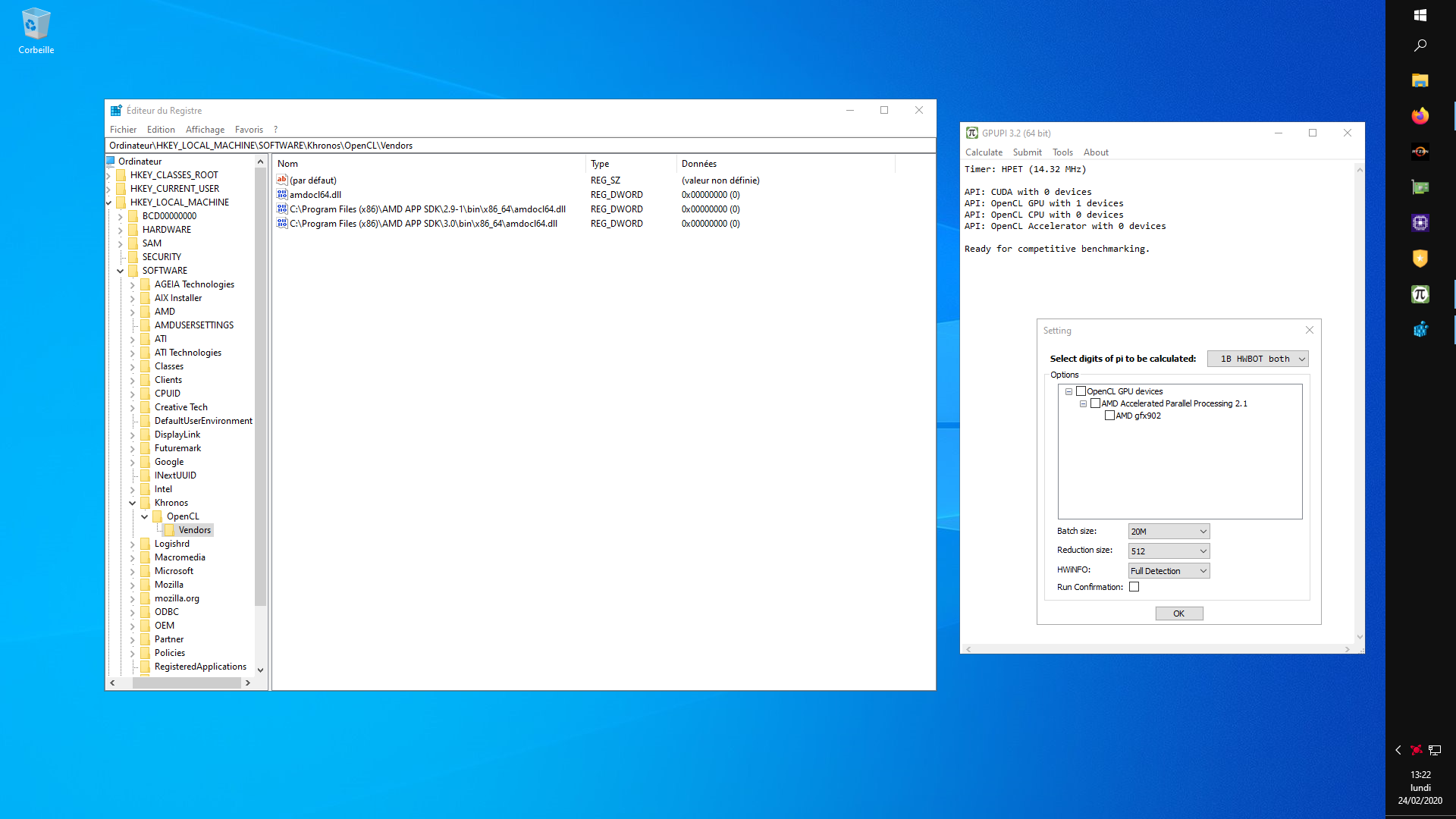This screenshot has height=819, width=1456.
Task: Check the OpenCL GPU devices checkbox
Action: coord(1081,392)
